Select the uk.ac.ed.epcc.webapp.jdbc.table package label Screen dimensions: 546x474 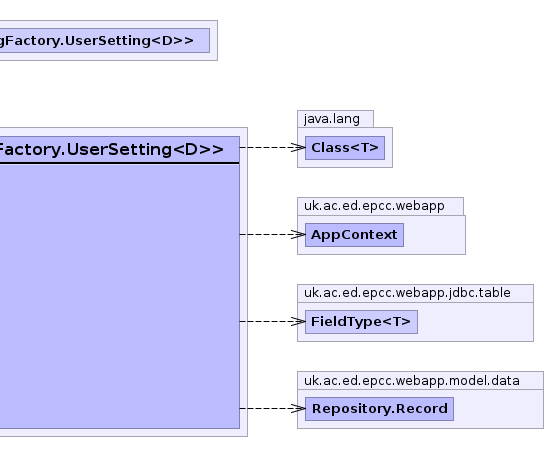[x=407, y=293]
